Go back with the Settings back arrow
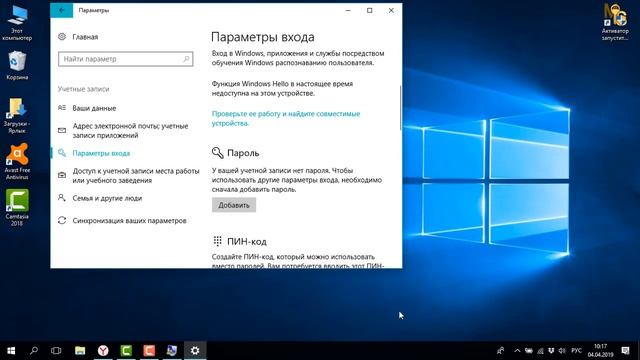Viewport: 640px width, 360px height. [x=62, y=11]
